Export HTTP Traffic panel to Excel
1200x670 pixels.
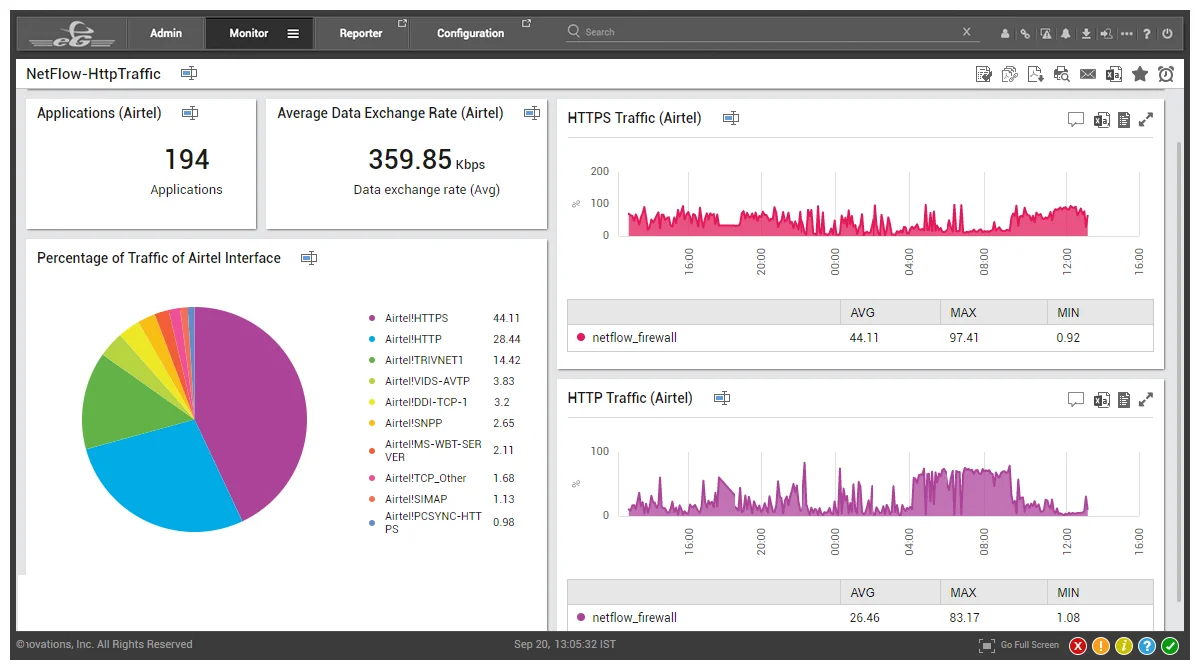[1101, 400]
